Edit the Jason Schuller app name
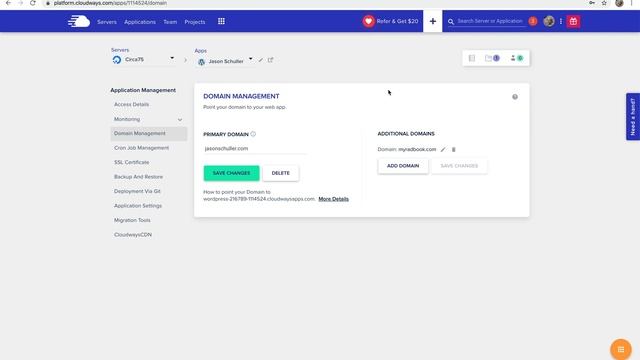640x360 pixels. coord(260,60)
